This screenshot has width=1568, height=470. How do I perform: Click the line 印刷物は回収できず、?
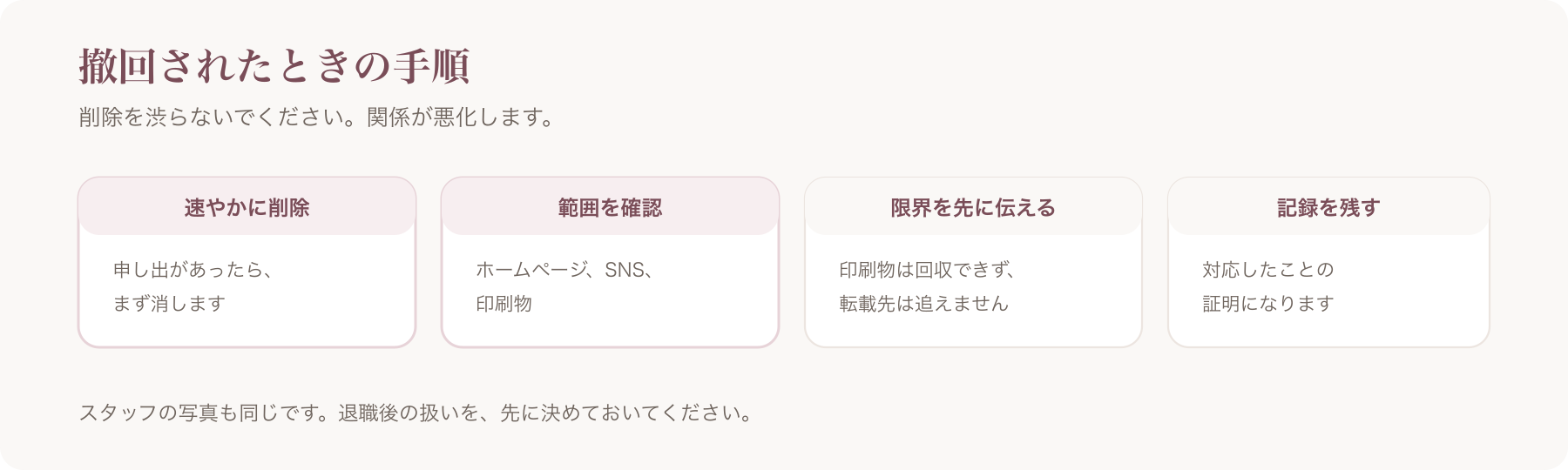928,270
